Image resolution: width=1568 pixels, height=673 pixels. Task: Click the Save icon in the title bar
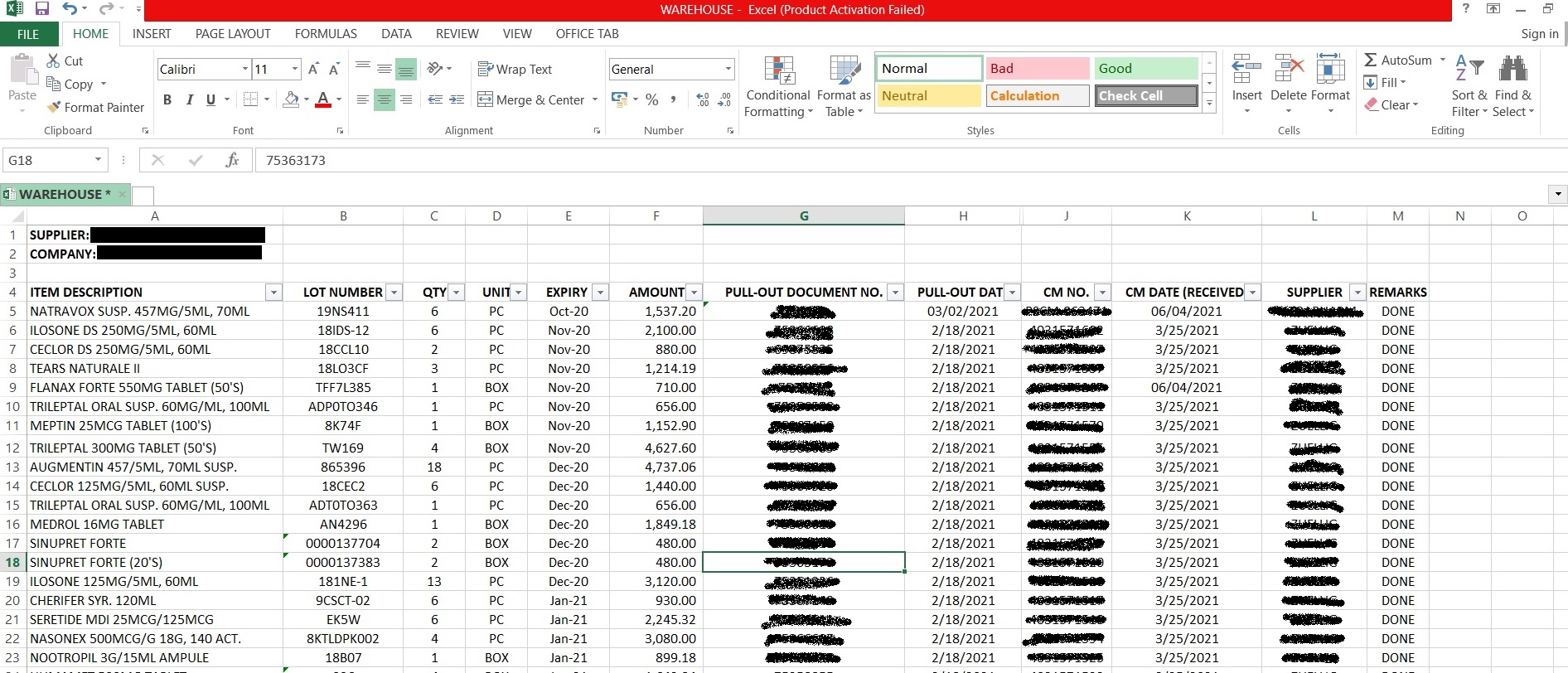click(x=41, y=9)
